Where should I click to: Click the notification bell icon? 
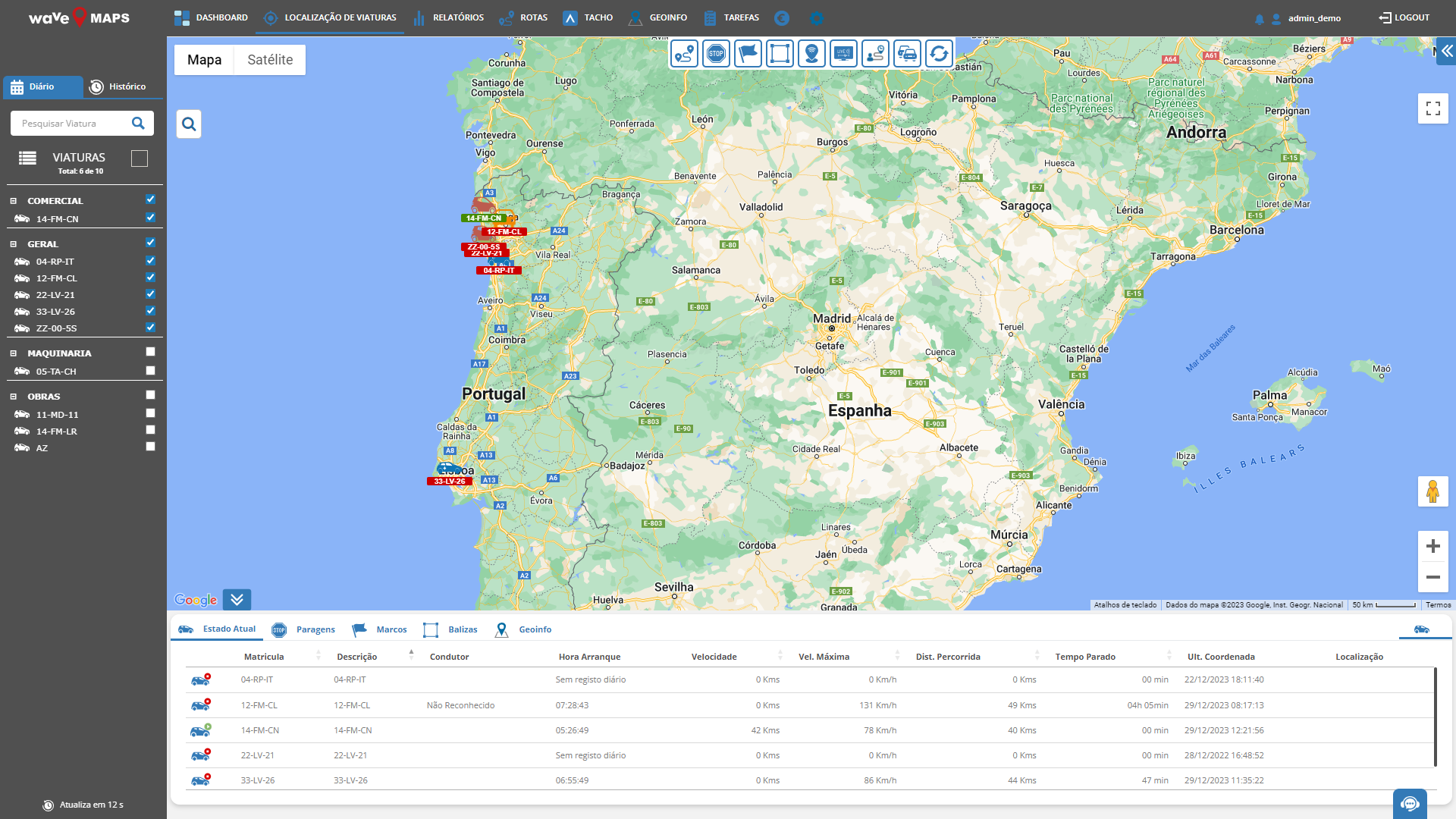(x=1259, y=19)
